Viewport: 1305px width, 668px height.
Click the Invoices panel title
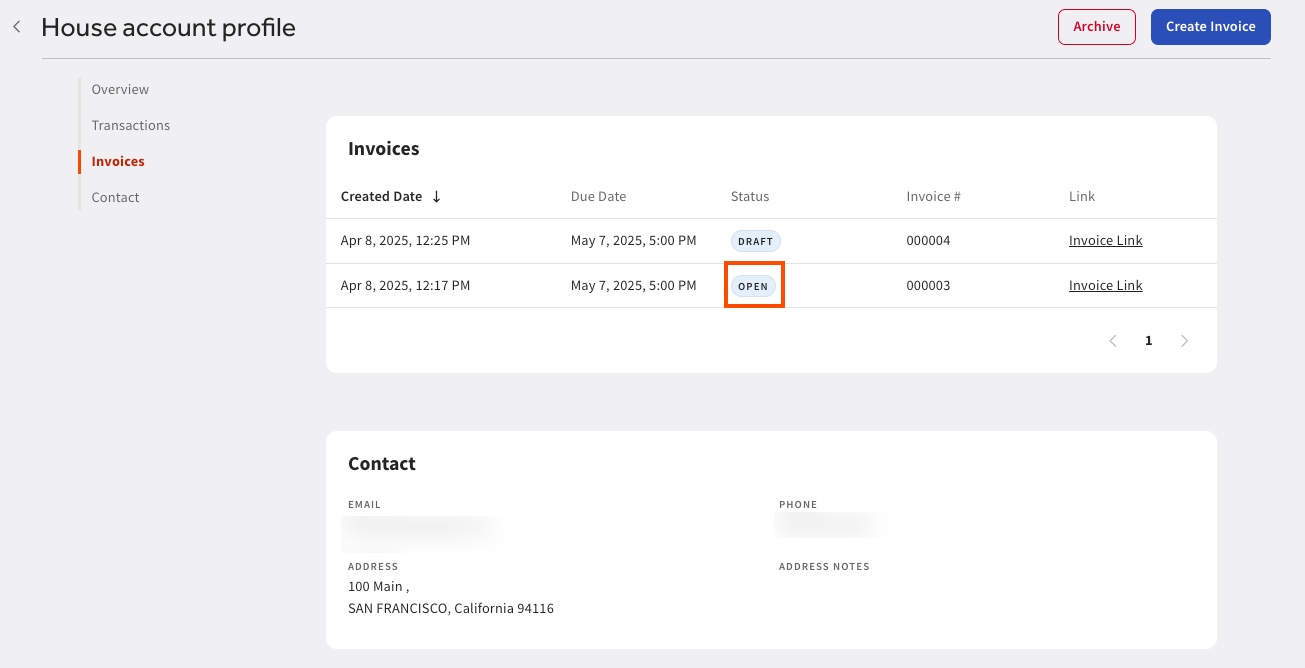(x=382, y=148)
